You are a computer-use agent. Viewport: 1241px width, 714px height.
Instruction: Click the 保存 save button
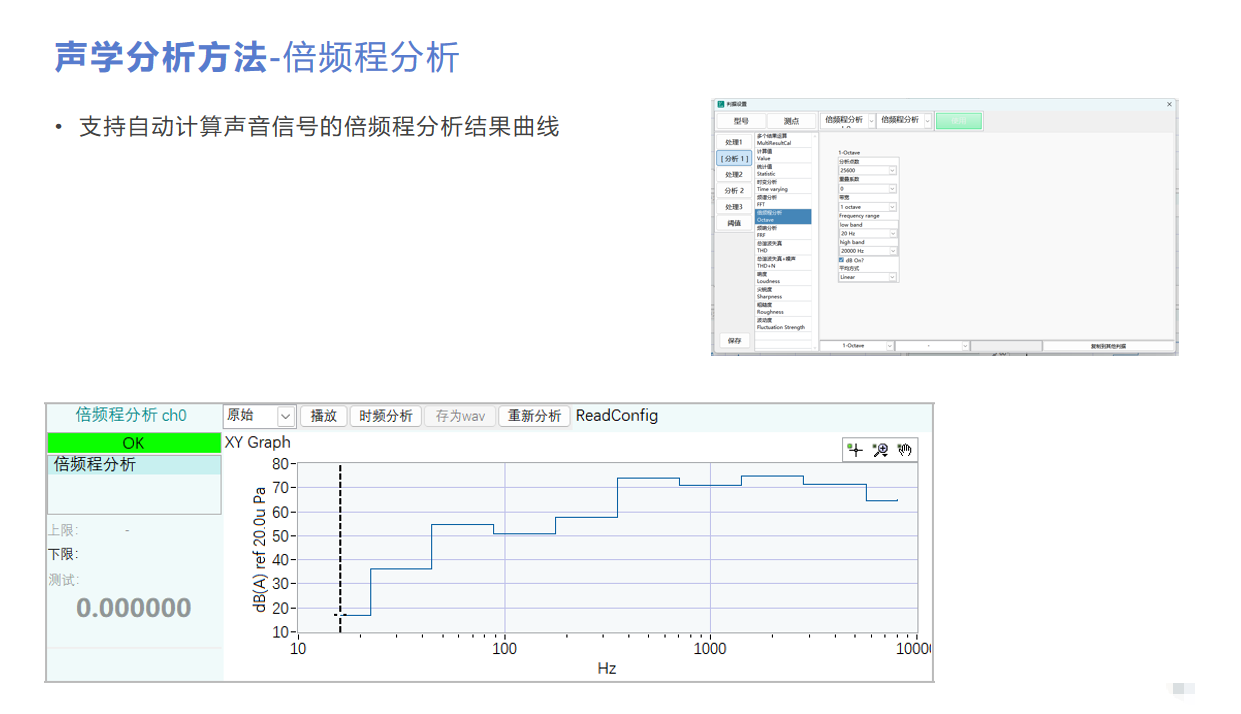click(736, 341)
